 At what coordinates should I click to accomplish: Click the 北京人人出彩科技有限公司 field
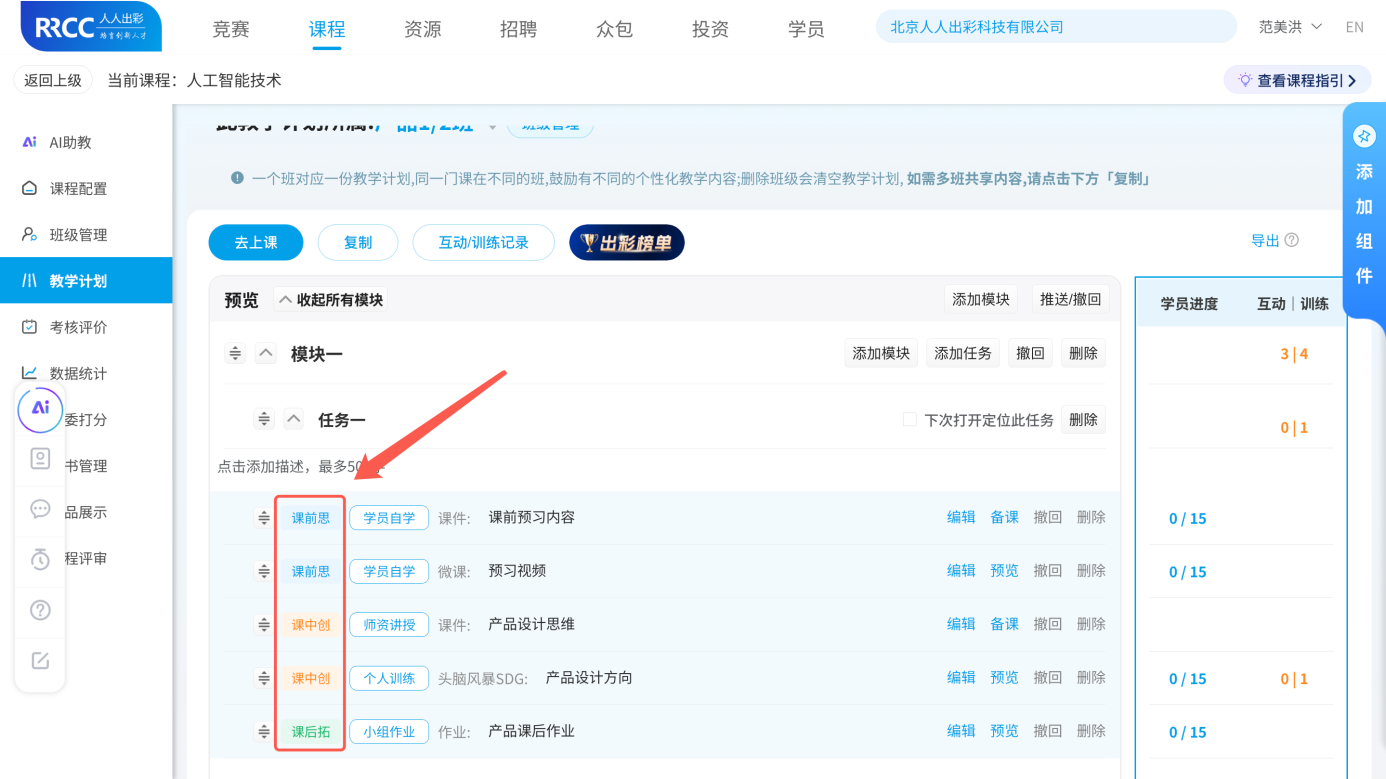pyautogui.click(x=1056, y=27)
